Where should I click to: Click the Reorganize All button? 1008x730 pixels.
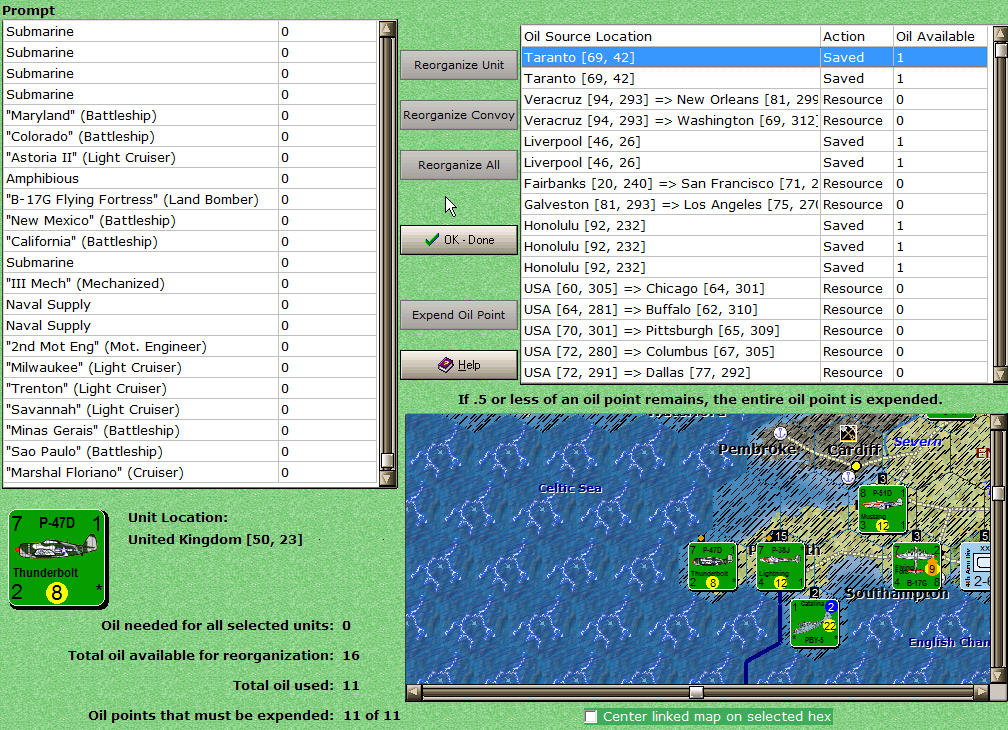[x=458, y=165]
